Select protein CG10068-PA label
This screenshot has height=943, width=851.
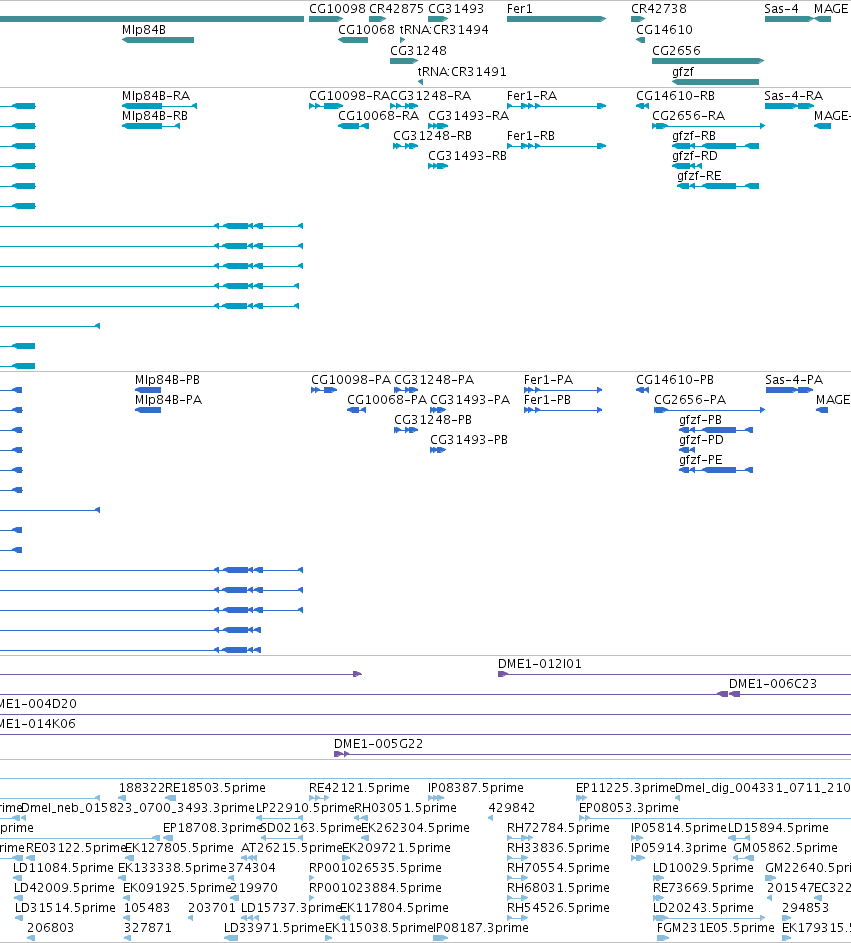tap(387, 400)
